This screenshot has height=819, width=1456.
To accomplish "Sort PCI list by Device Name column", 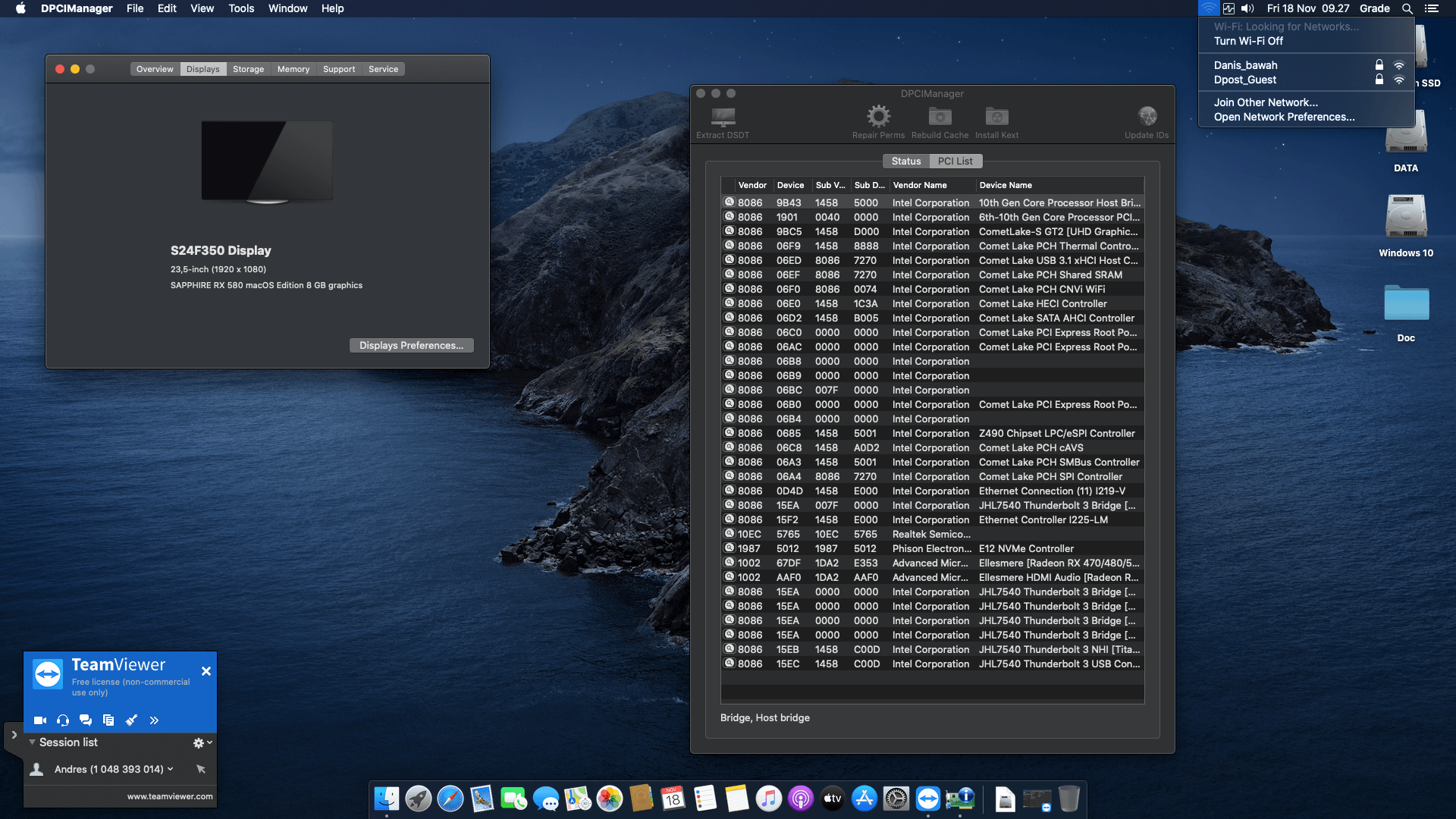I will click(1059, 185).
